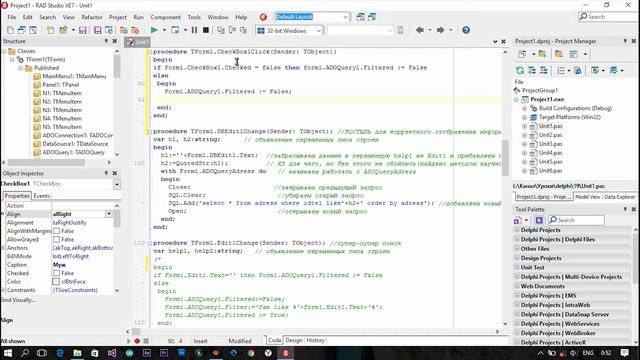Toggle the AllowGrayed checkbox
Viewport: 640px width, 360px height.
coord(56,240)
